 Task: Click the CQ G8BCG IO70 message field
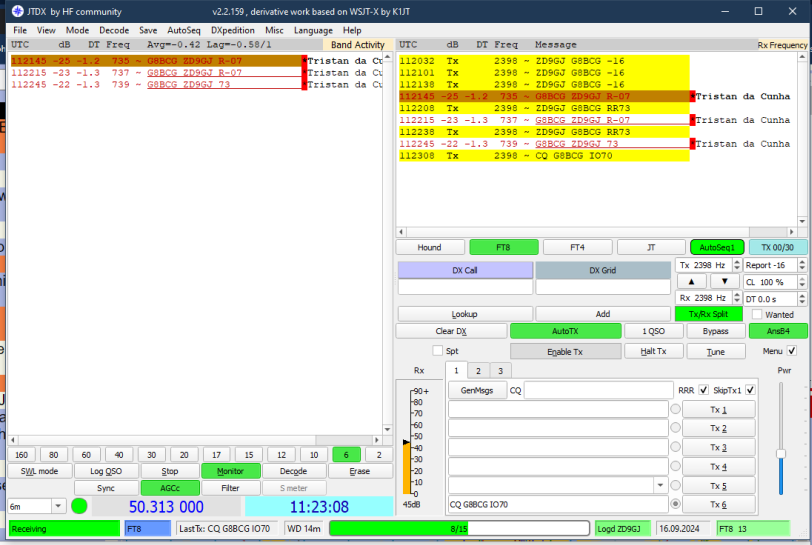tap(558, 504)
